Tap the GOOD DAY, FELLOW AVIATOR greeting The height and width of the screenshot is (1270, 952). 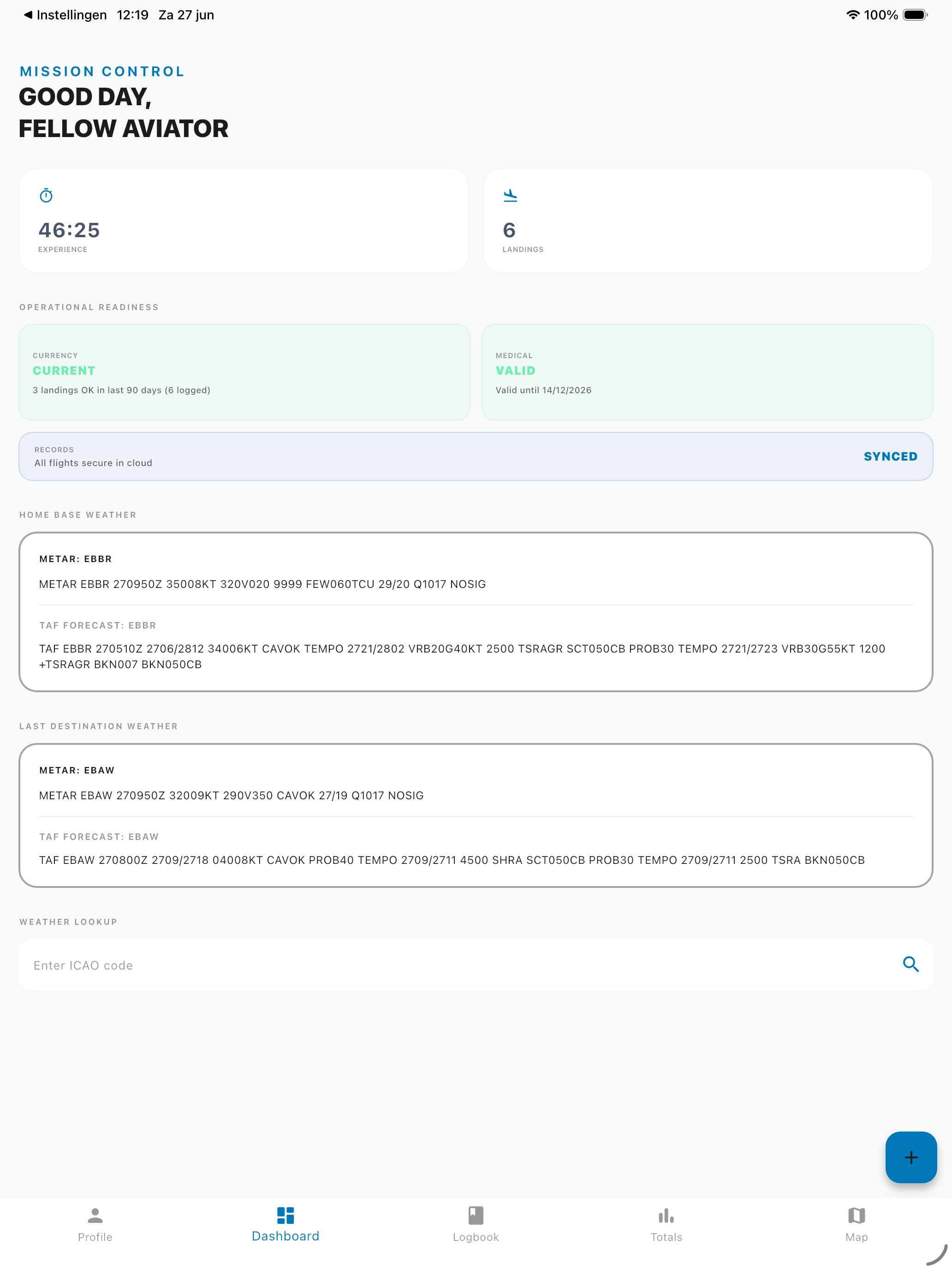coord(123,113)
